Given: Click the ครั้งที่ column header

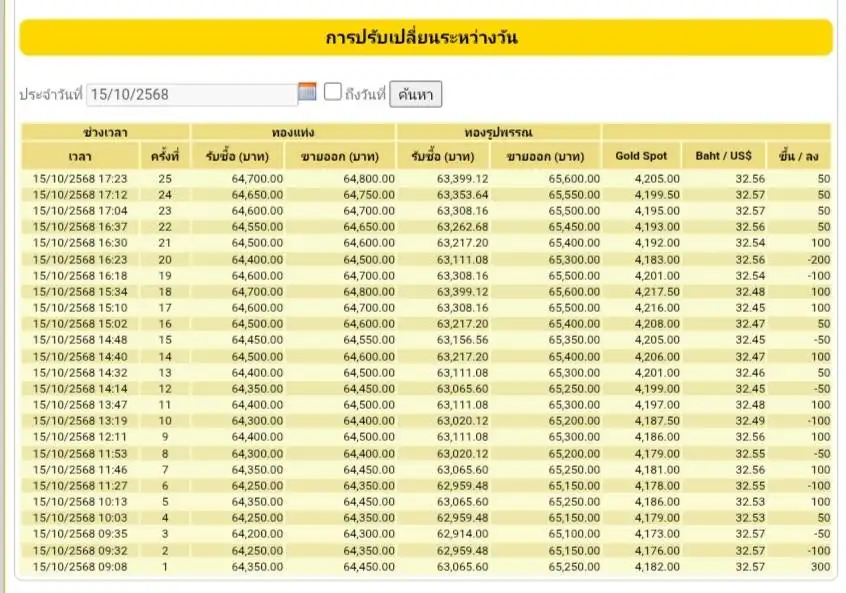Looking at the screenshot, I should 164,156.
